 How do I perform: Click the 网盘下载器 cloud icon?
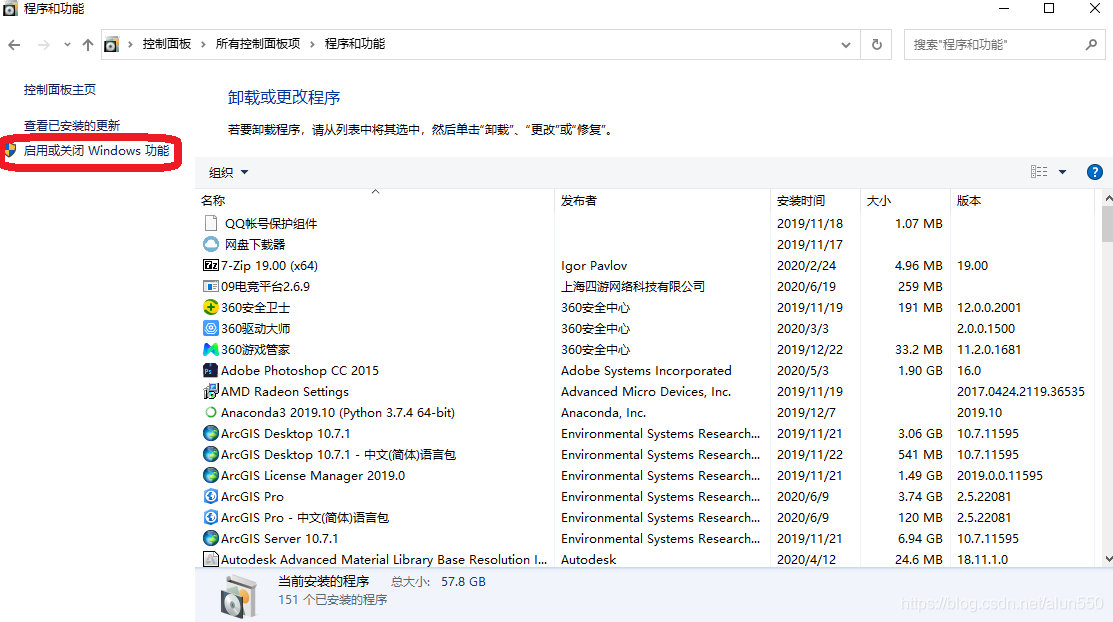pos(211,244)
